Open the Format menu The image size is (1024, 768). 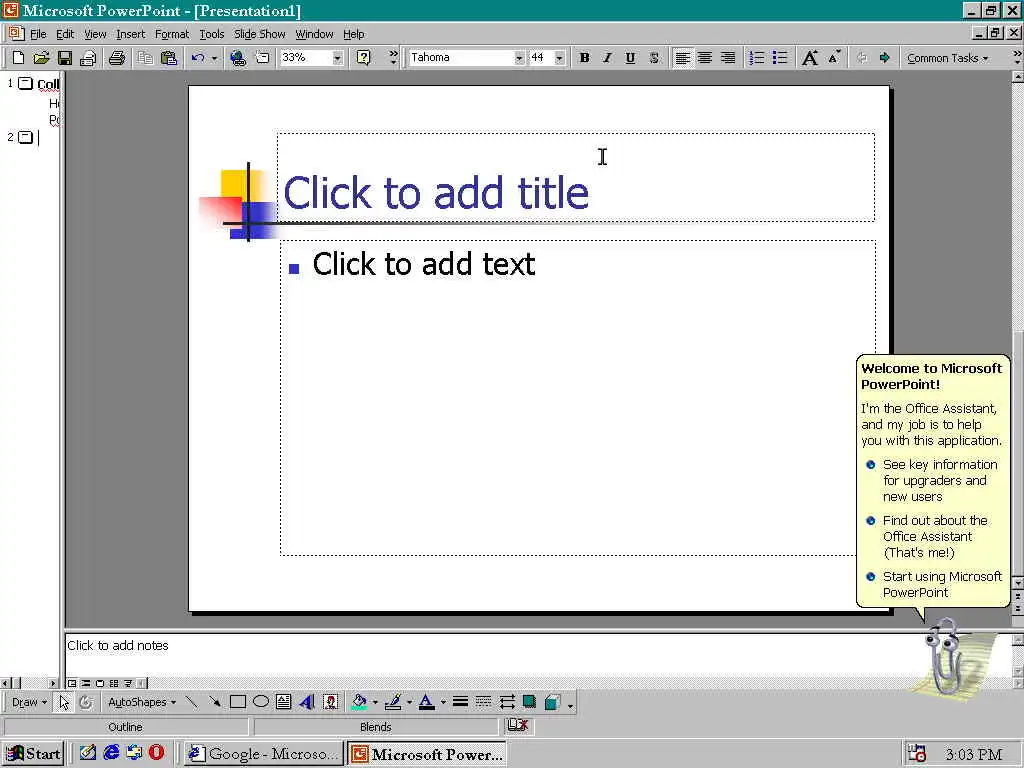pyautogui.click(x=172, y=34)
